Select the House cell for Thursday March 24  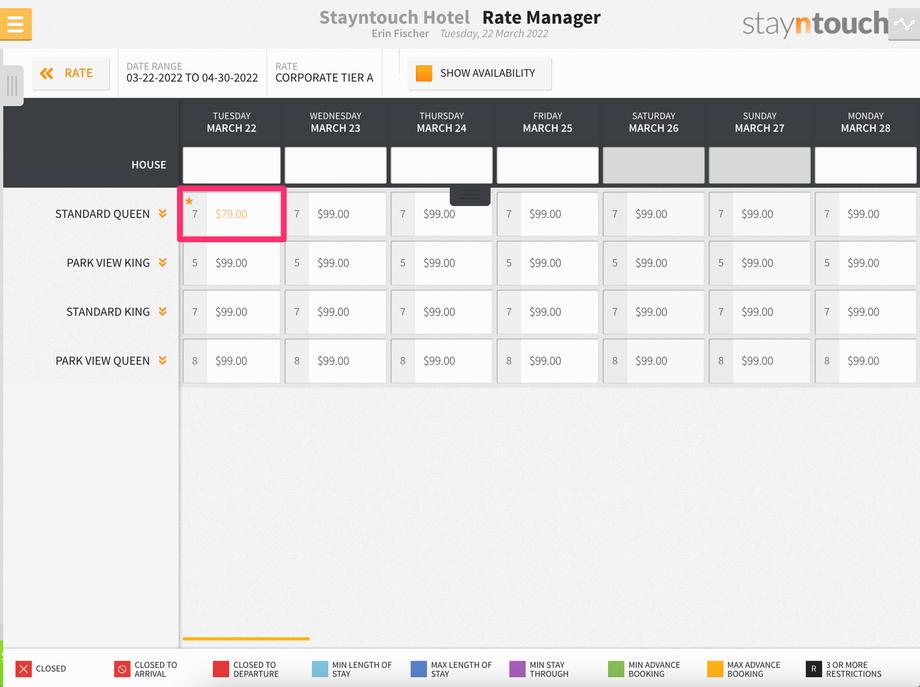click(x=442, y=165)
